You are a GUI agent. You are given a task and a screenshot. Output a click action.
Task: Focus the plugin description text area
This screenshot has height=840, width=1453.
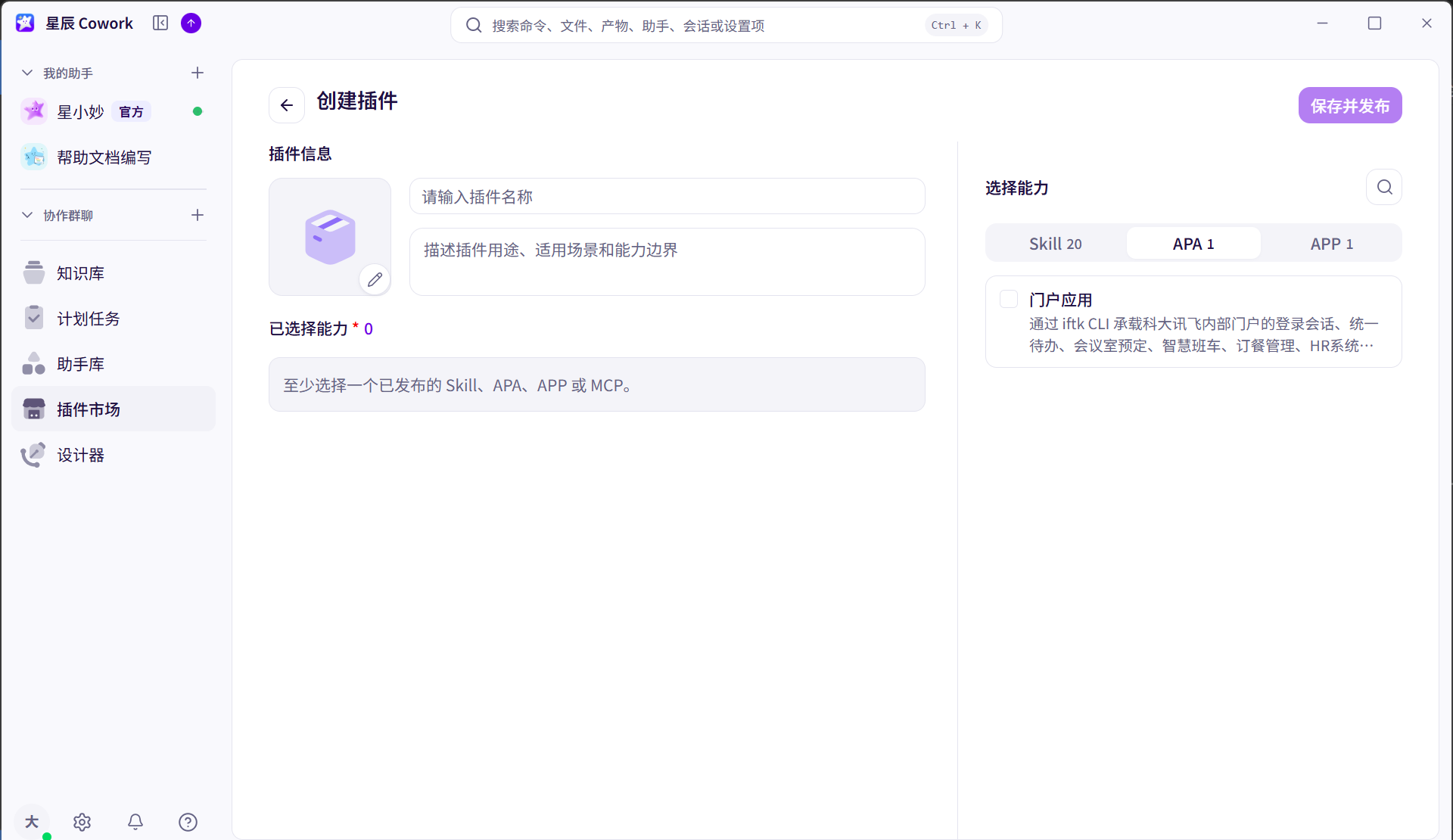click(667, 262)
